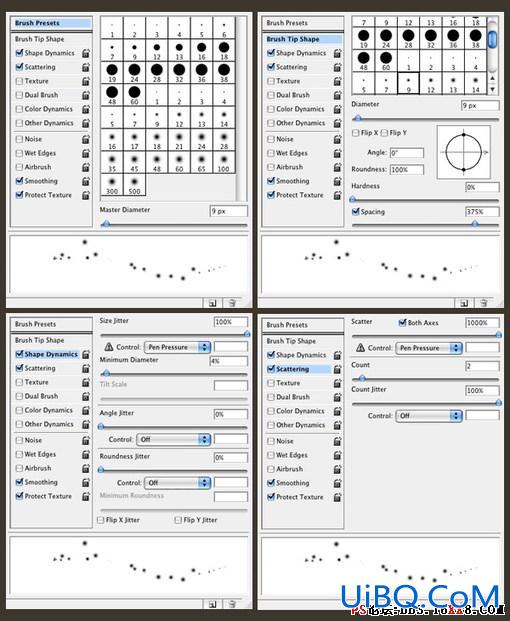Click Count slider handle in Scattering panel
Image resolution: width=510 pixels, height=621 pixels.
point(362,379)
